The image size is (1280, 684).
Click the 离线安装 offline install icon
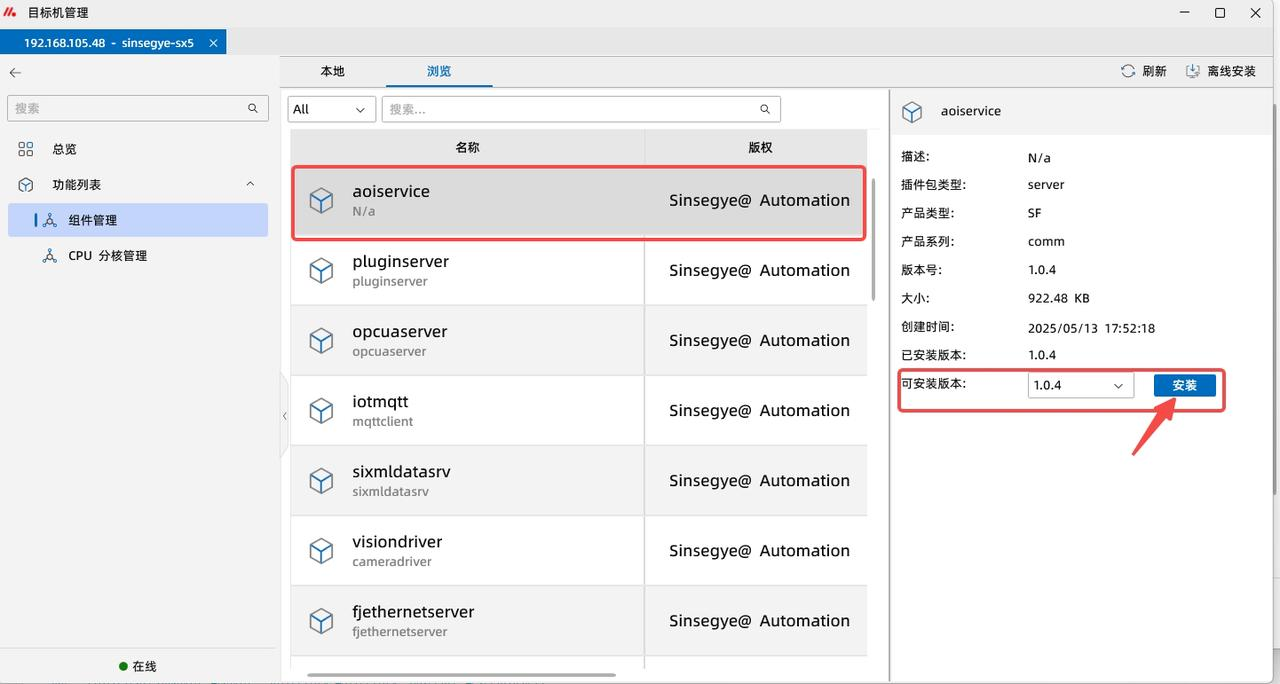tap(1193, 71)
